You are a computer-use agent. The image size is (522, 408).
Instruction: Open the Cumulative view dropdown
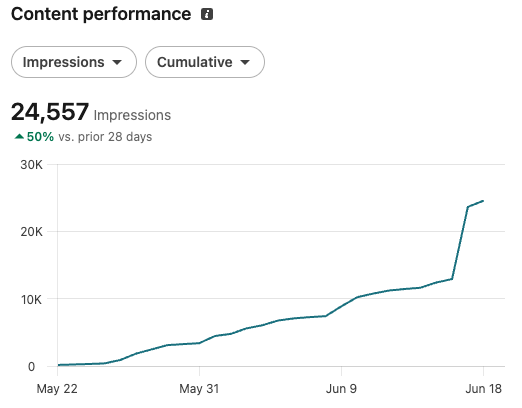pyautogui.click(x=205, y=62)
